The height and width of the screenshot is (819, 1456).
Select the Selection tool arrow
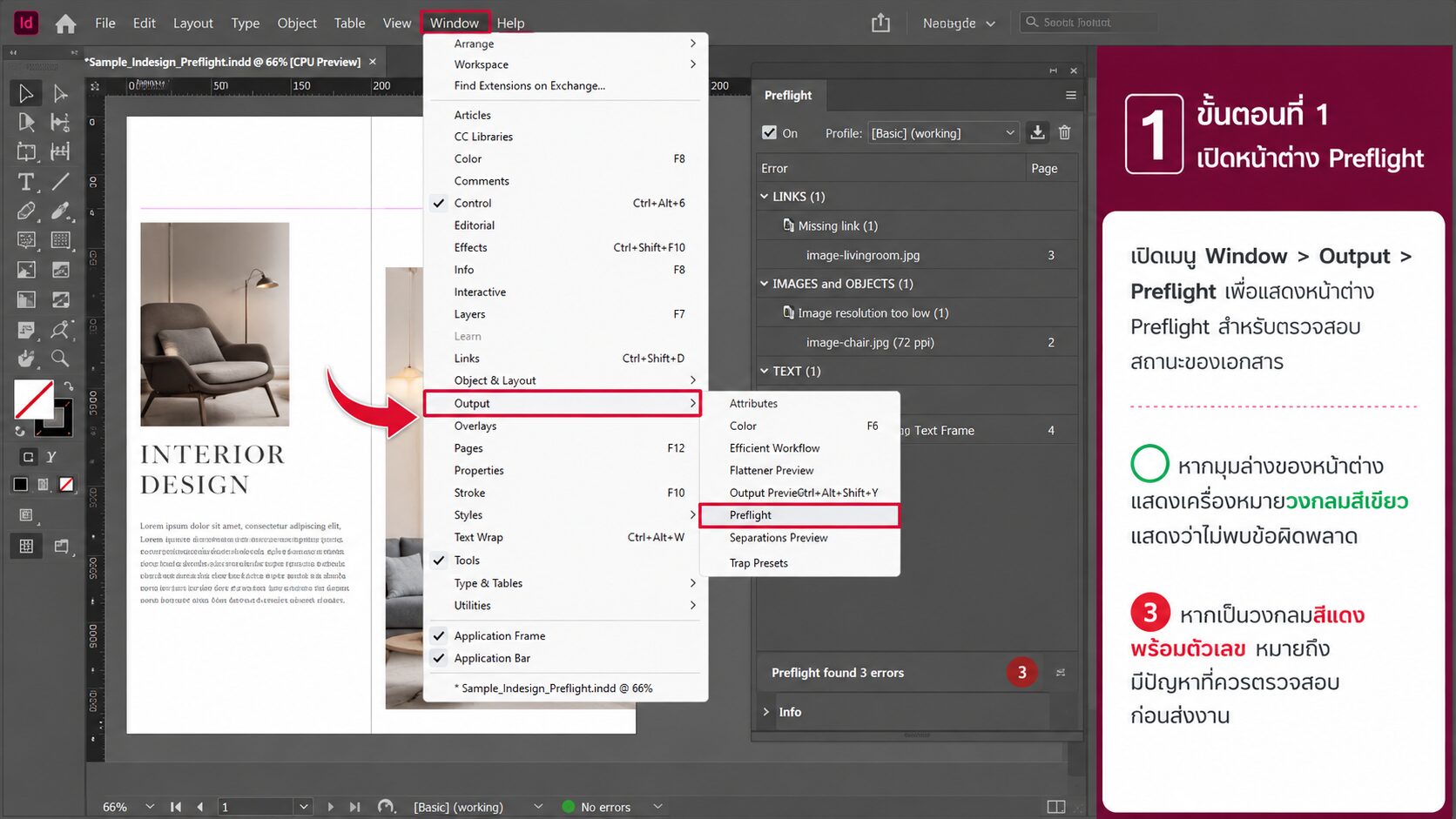(x=25, y=93)
